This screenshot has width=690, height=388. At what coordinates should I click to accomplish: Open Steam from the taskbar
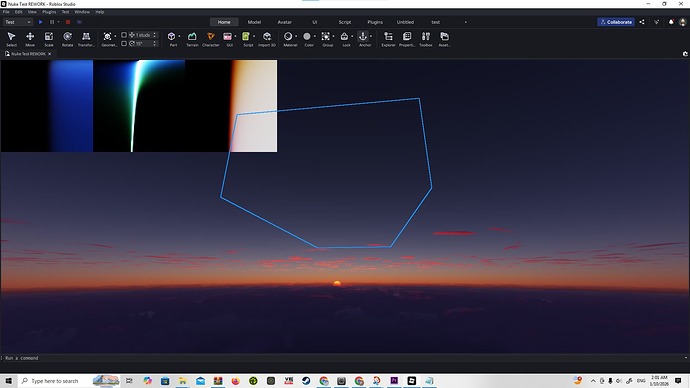306,381
